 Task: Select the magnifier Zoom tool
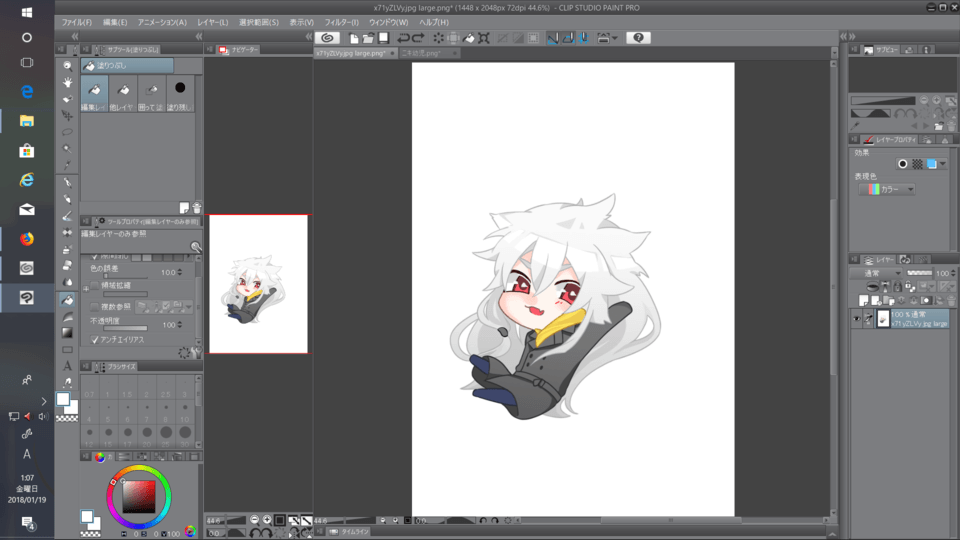click(68, 65)
